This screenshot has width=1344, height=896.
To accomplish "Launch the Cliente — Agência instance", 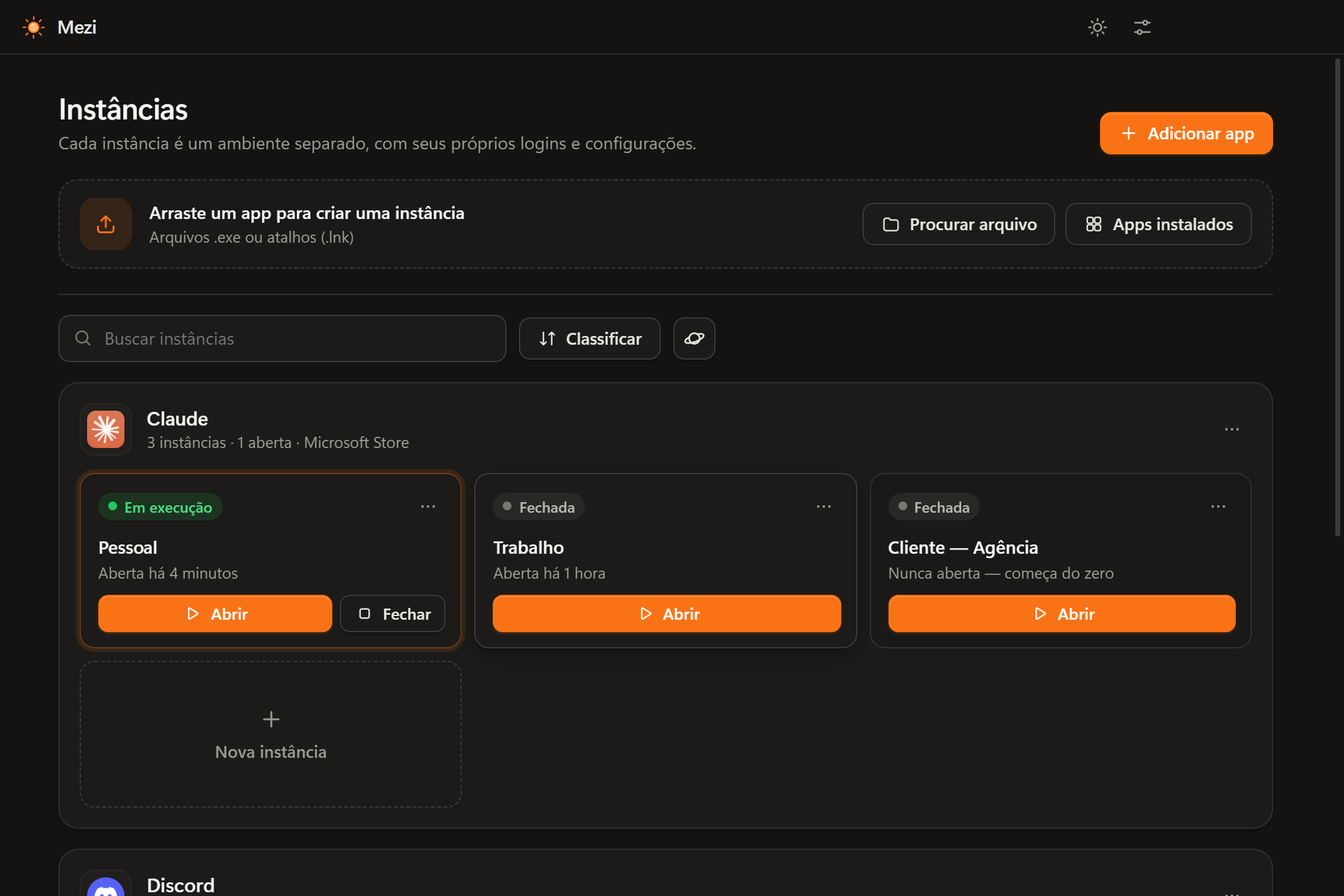I will 1062,614.
